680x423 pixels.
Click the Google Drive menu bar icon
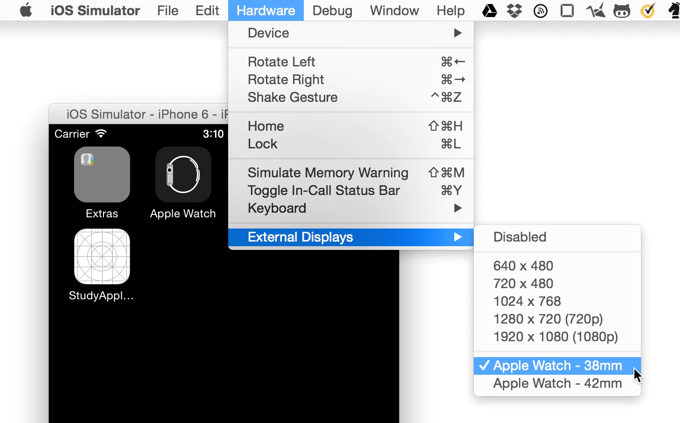(489, 10)
